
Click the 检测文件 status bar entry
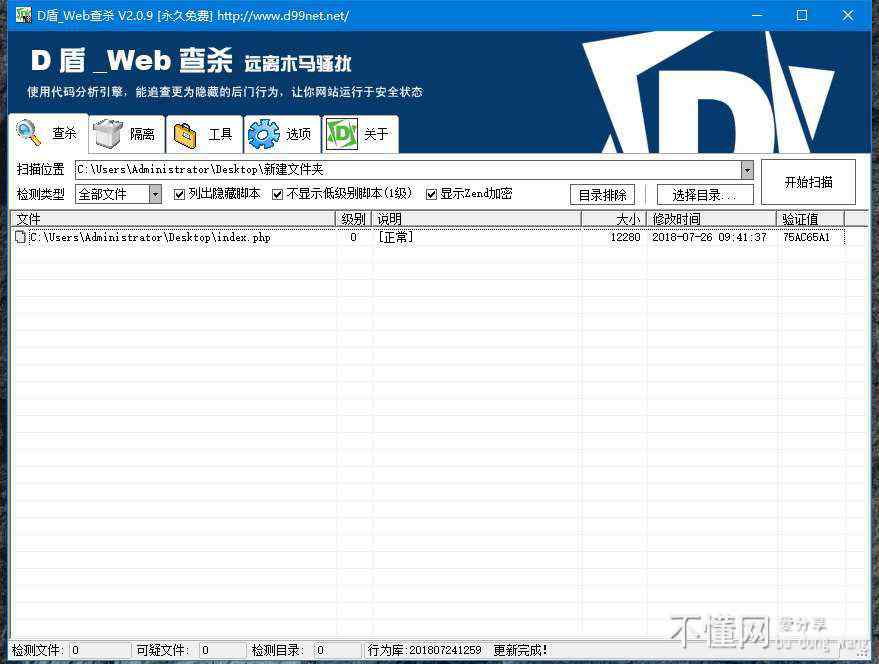pyautogui.click(x=70, y=650)
